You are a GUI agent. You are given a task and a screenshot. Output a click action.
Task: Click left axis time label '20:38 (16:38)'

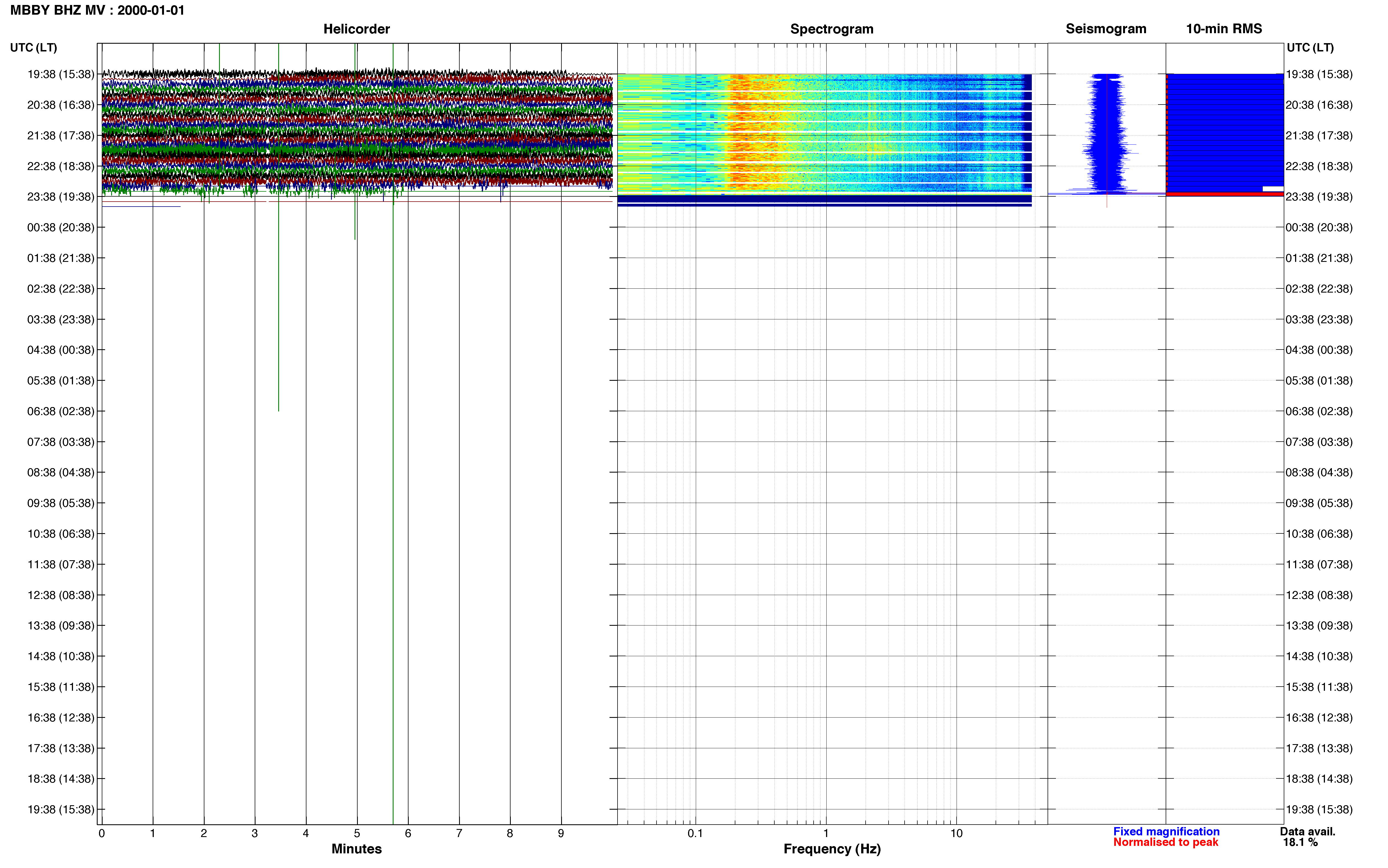coord(61,105)
